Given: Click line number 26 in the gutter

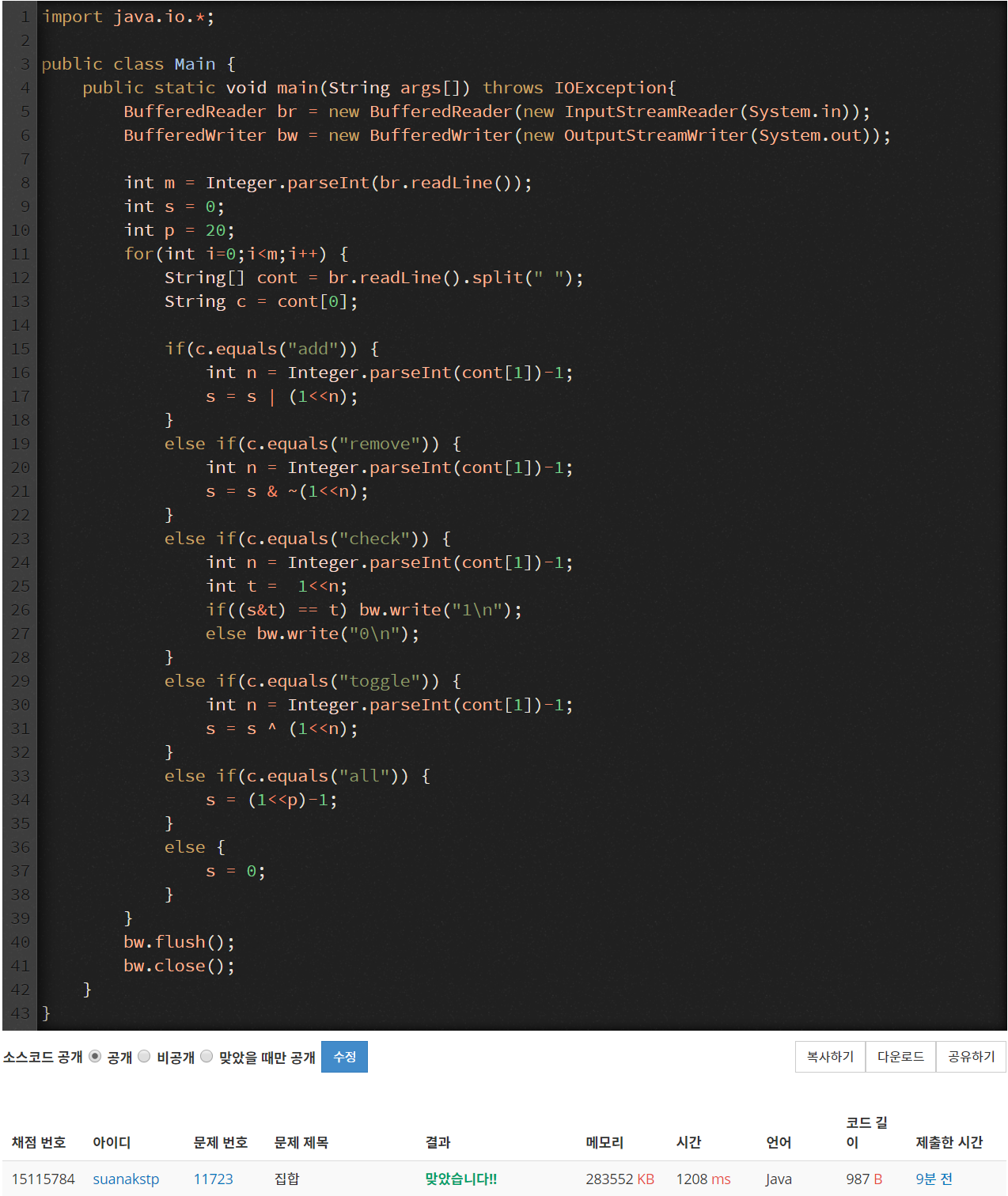Looking at the screenshot, I should pos(21,610).
